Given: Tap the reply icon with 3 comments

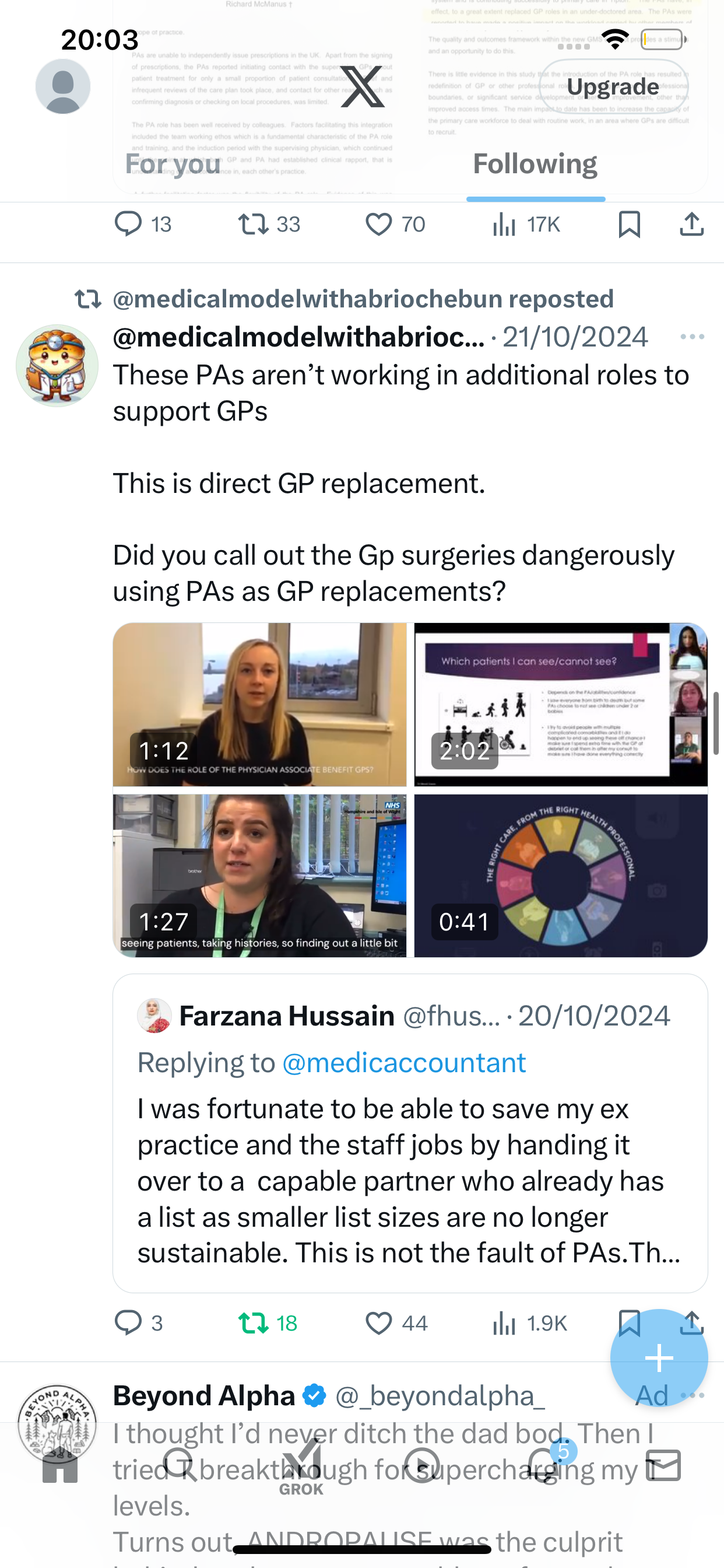Looking at the screenshot, I should [x=128, y=1322].
